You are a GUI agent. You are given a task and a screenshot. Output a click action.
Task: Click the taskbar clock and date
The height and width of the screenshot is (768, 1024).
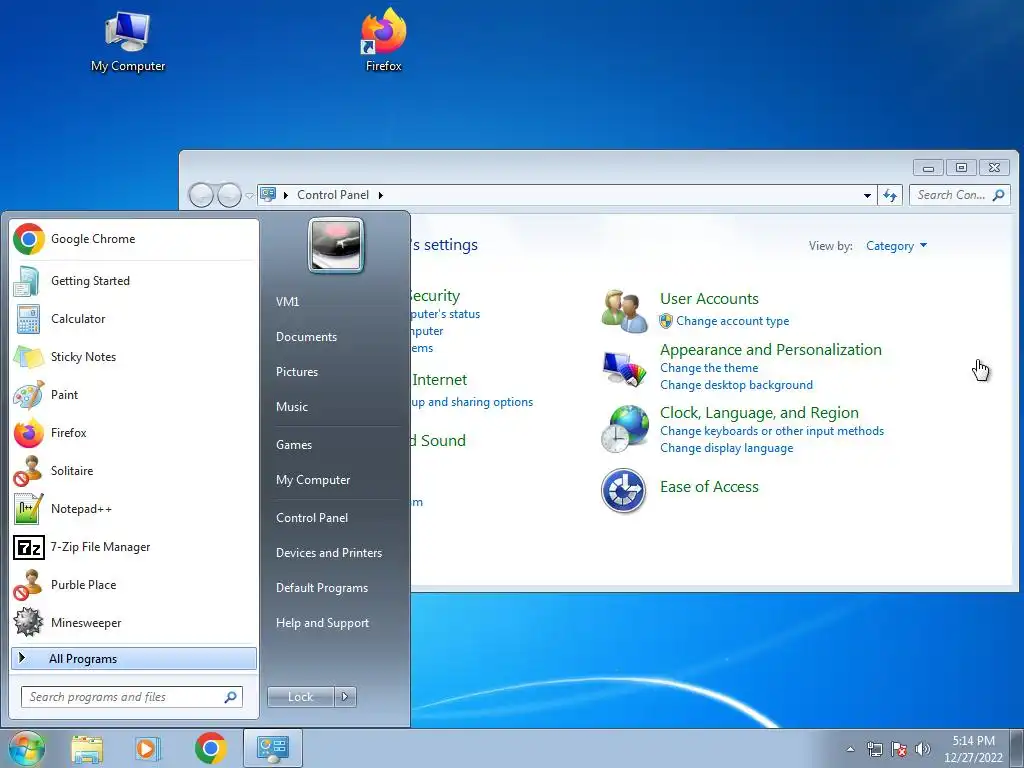click(973, 749)
